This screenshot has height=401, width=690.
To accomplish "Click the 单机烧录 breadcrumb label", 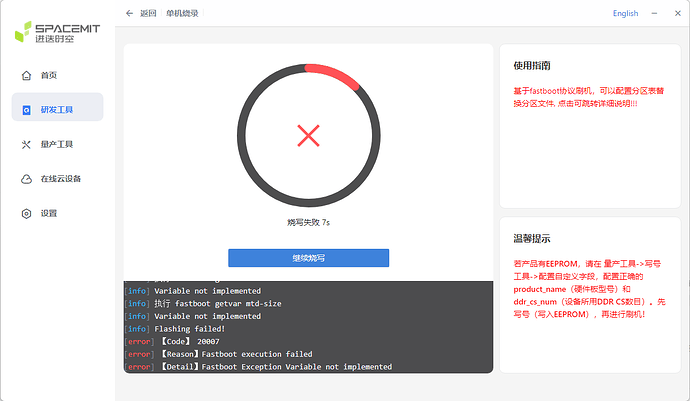I will (x=182, y=13).
